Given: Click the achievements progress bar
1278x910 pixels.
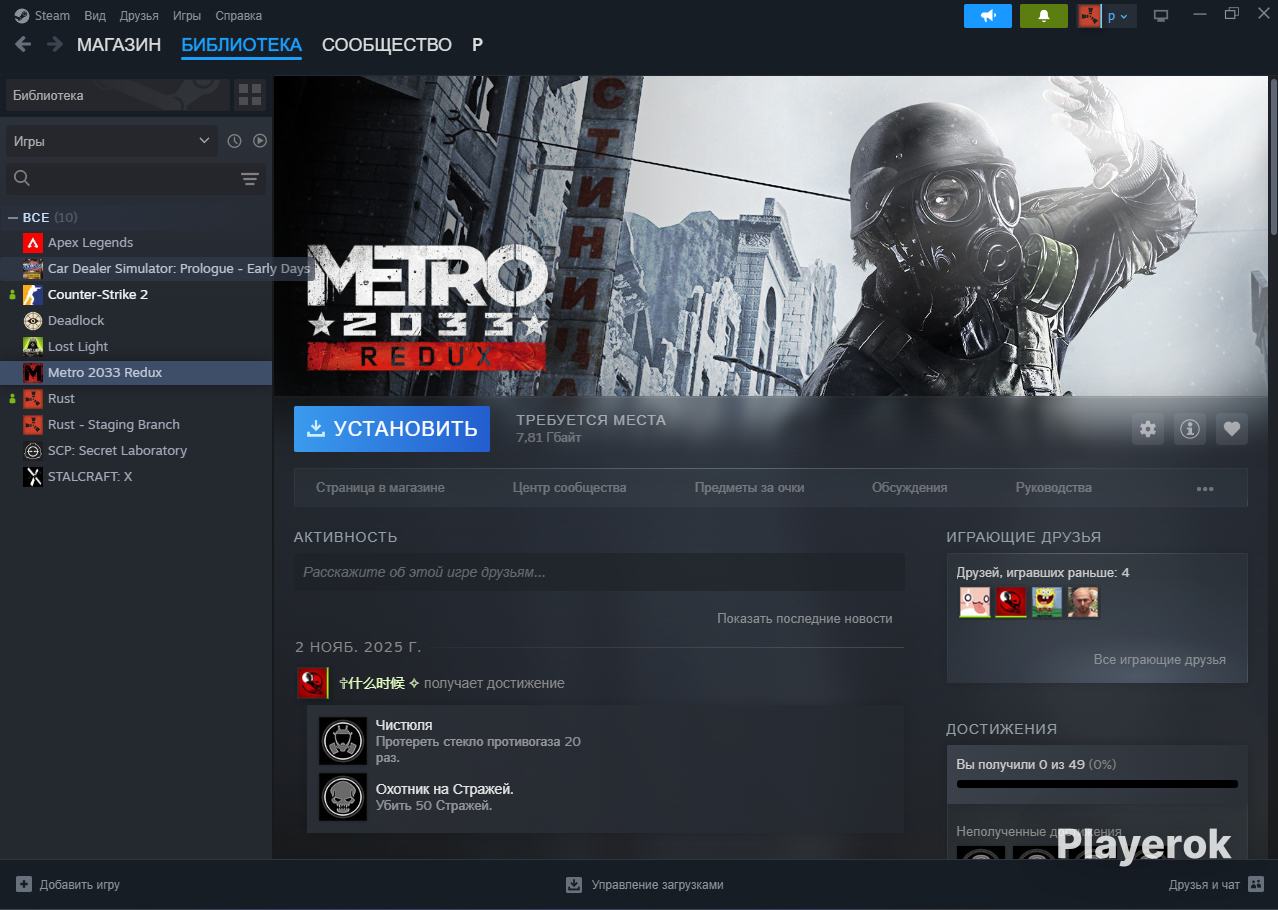Looking at the screenshot, I should [1097, 784].
